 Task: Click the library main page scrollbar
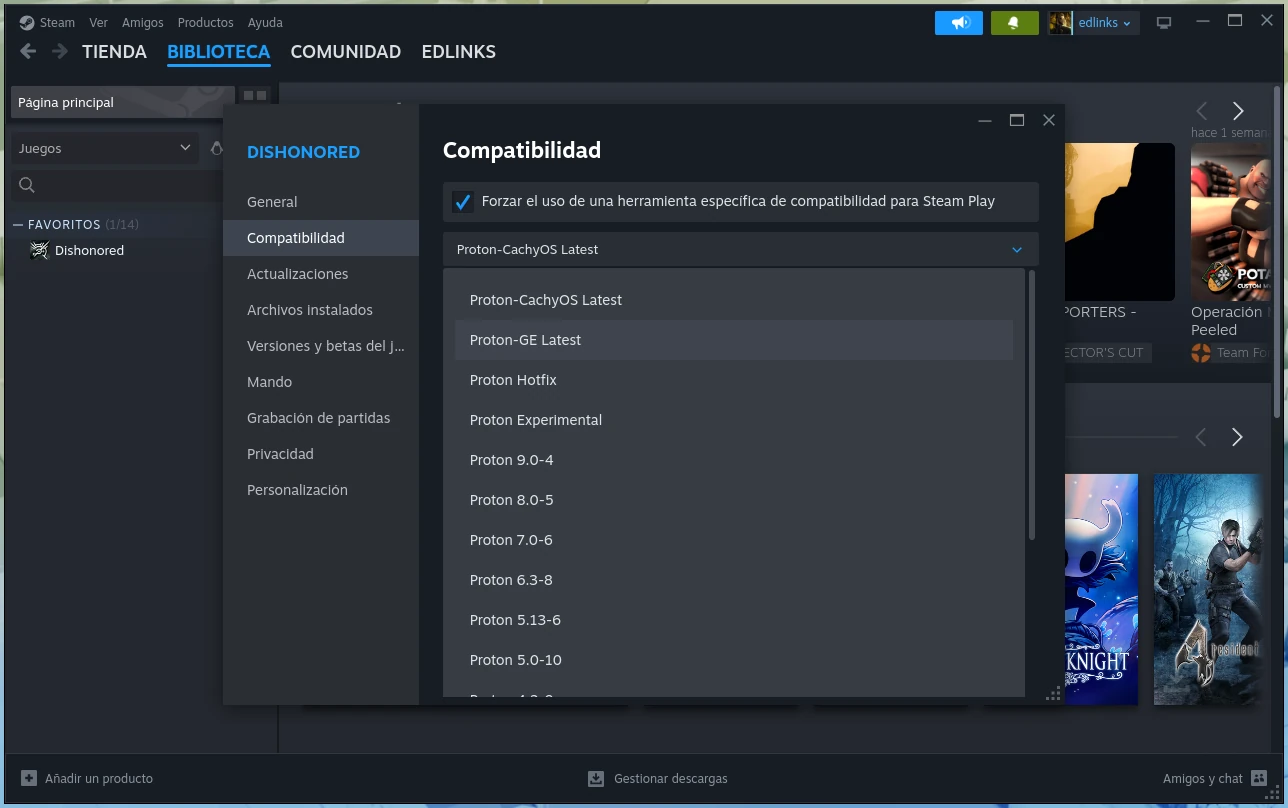pyautogui.click(x=1278, y=250)
